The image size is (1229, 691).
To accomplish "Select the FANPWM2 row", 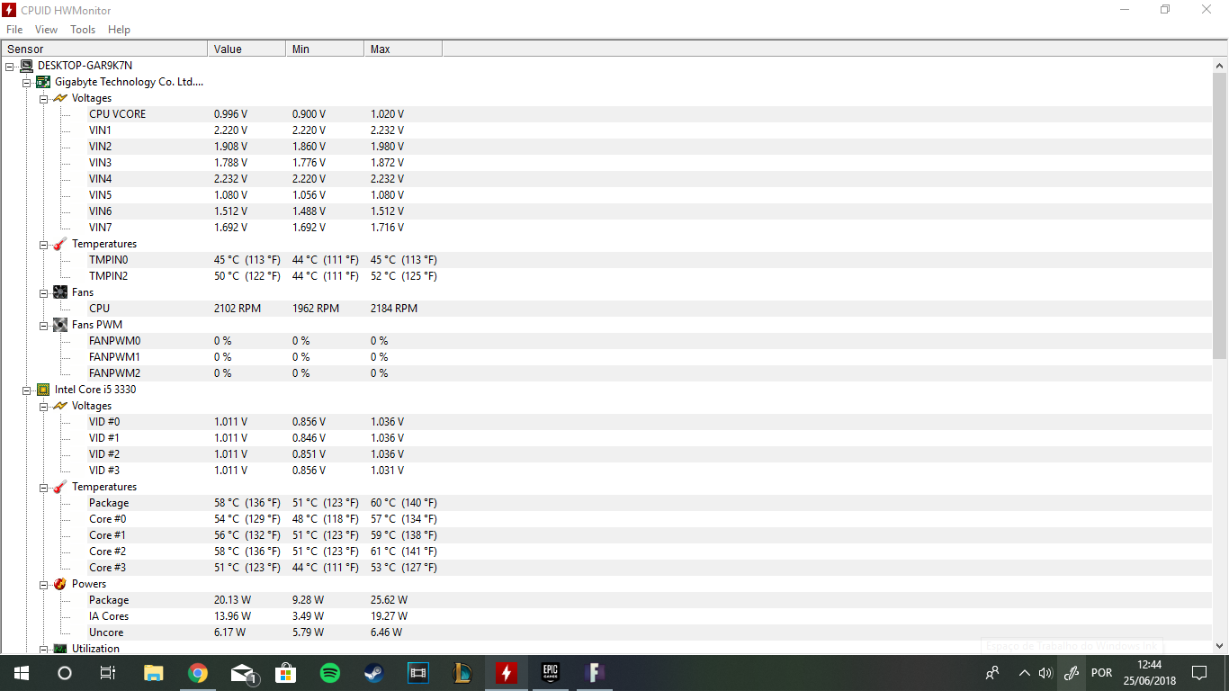I will (606, 373).
